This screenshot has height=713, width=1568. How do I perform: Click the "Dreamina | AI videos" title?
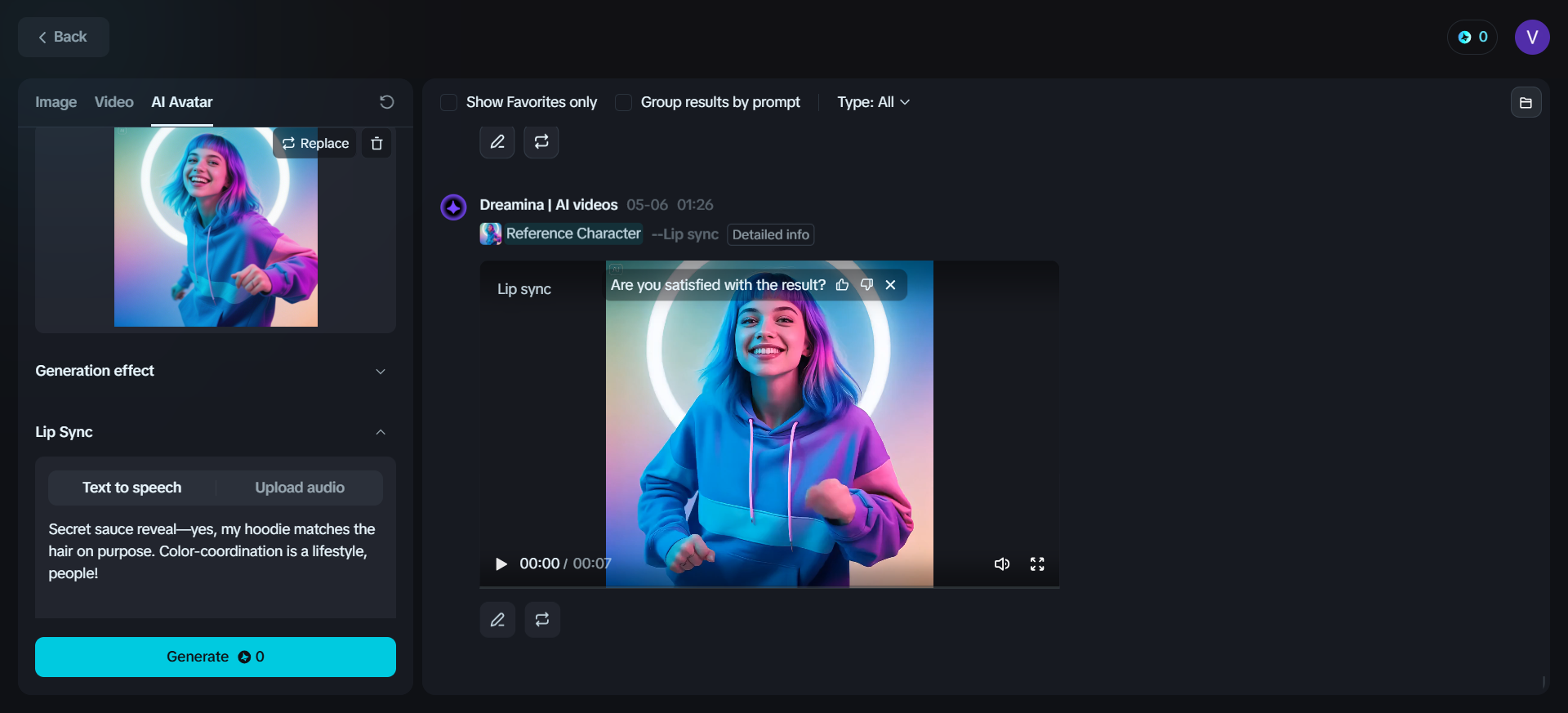point(549,205)
